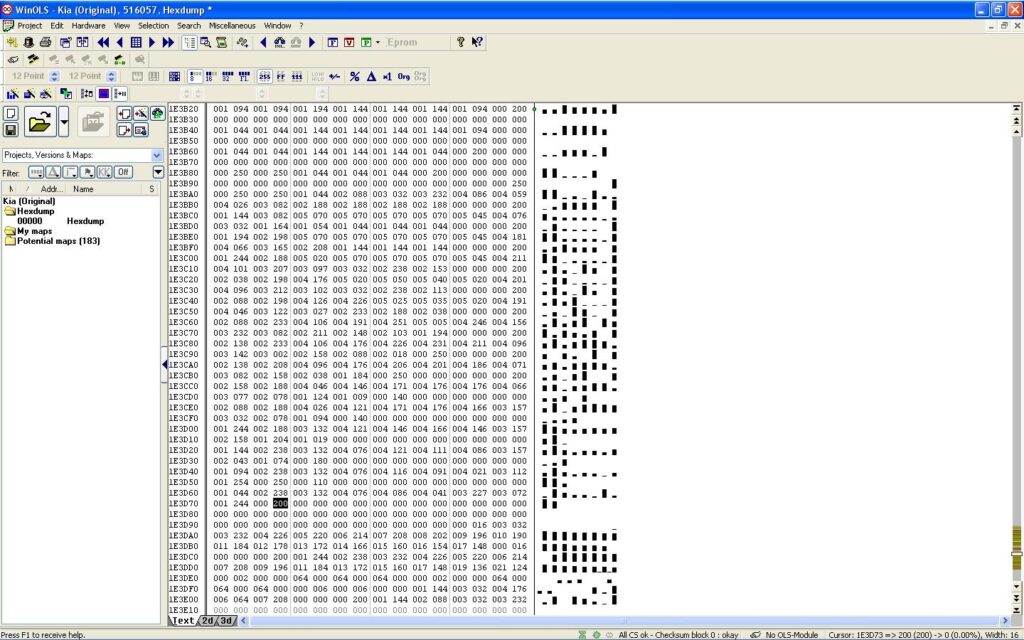Open the Hardware menu
Screen dimensions: 1024x640
pyautogui.click(x=88, y=25)
